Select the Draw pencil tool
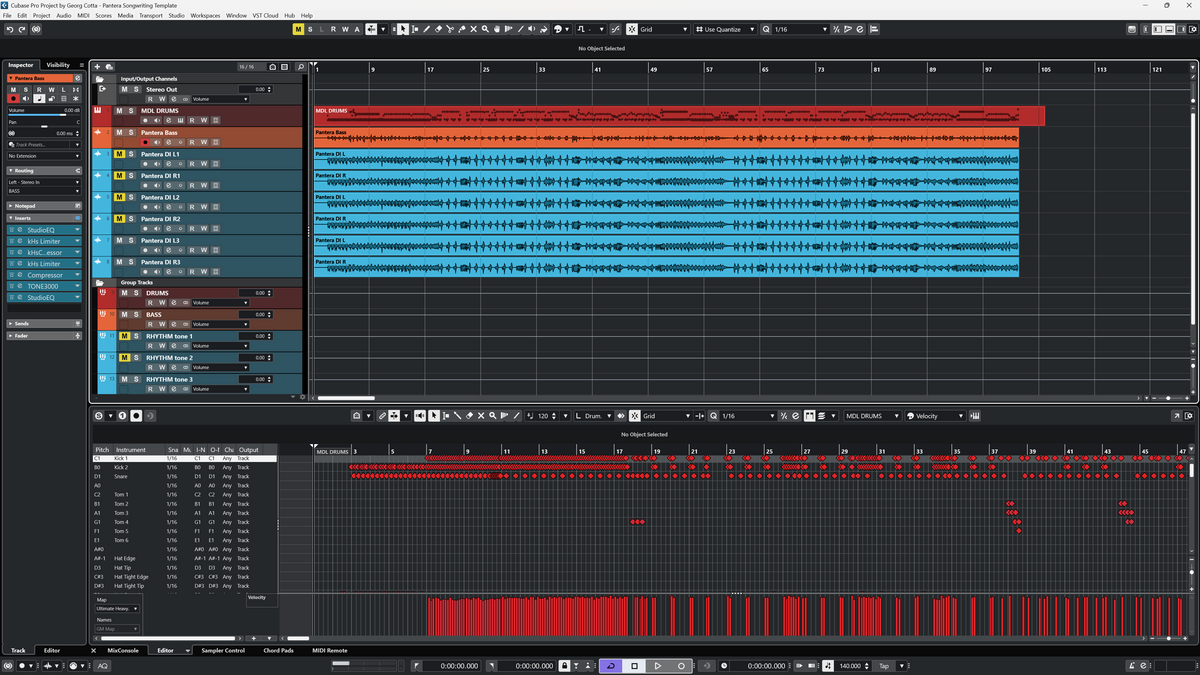1200x675 pixels. tap(427, 29)
